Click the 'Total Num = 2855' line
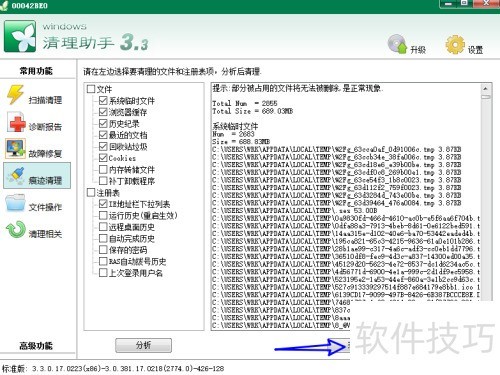Screen dimensions: 500x375 pyautogui.click(x=245, y=103)
